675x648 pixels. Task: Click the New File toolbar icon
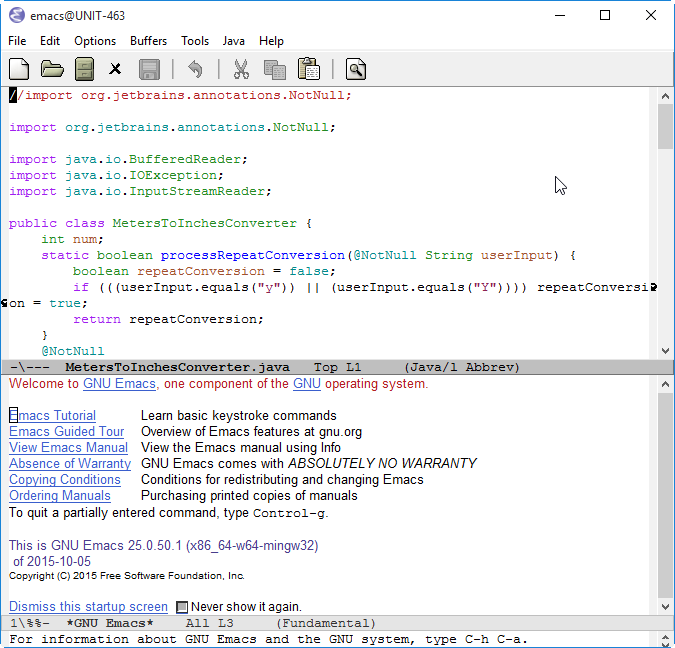(19, 69)
